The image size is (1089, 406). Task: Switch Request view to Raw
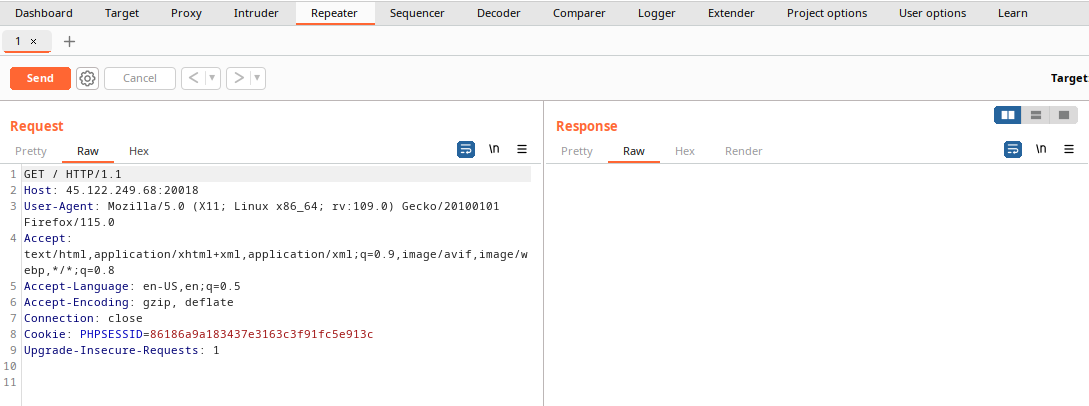click(88, 151)
